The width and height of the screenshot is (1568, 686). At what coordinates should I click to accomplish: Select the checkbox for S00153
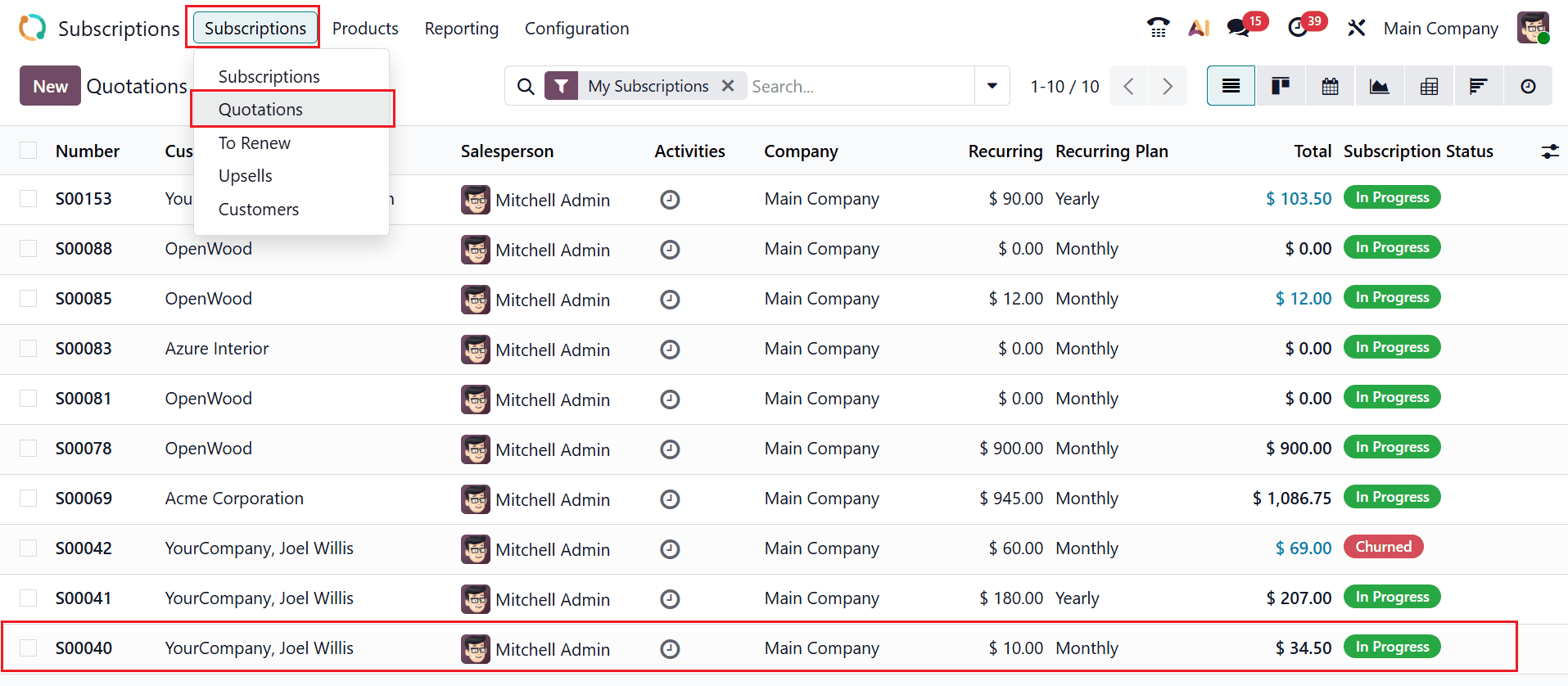[29, 199]
